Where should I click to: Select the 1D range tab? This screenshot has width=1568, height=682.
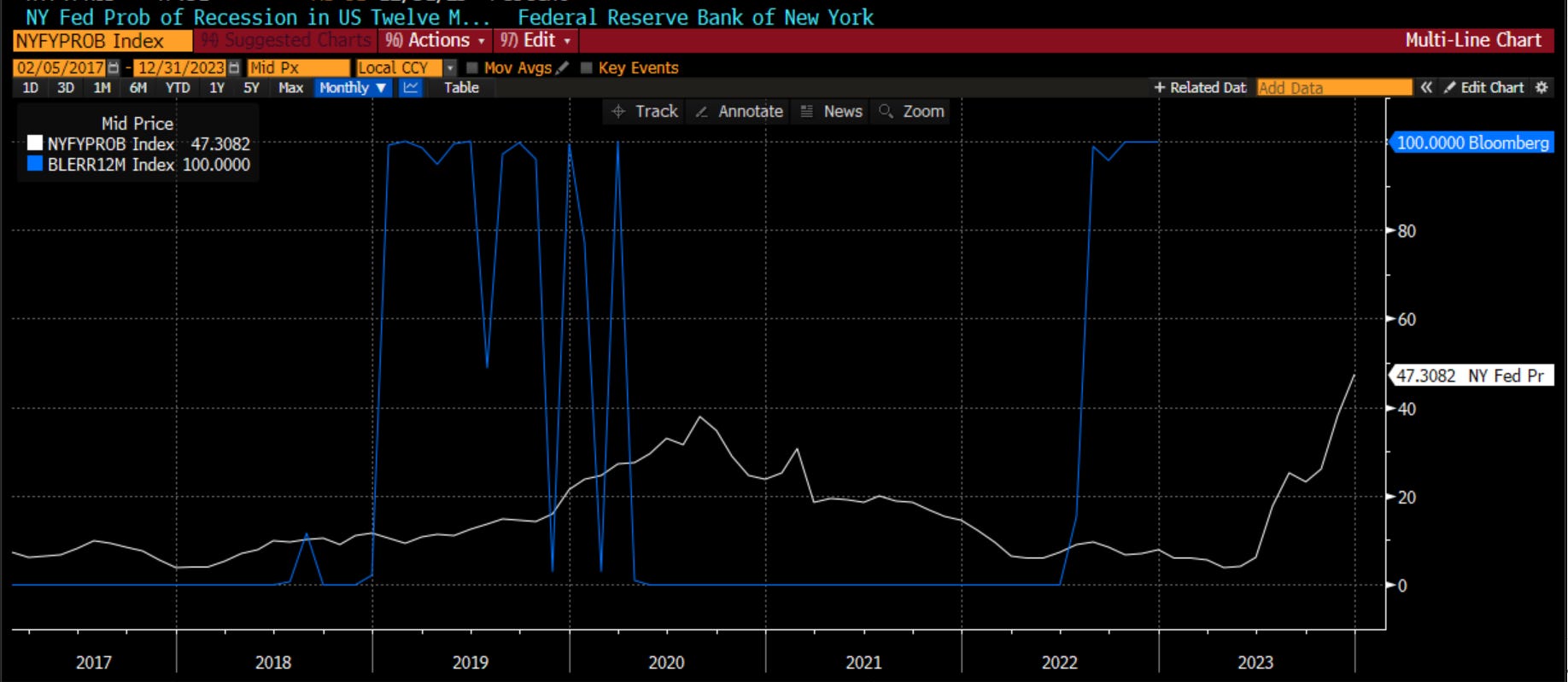pyautogui.click(x=30, y=87)
